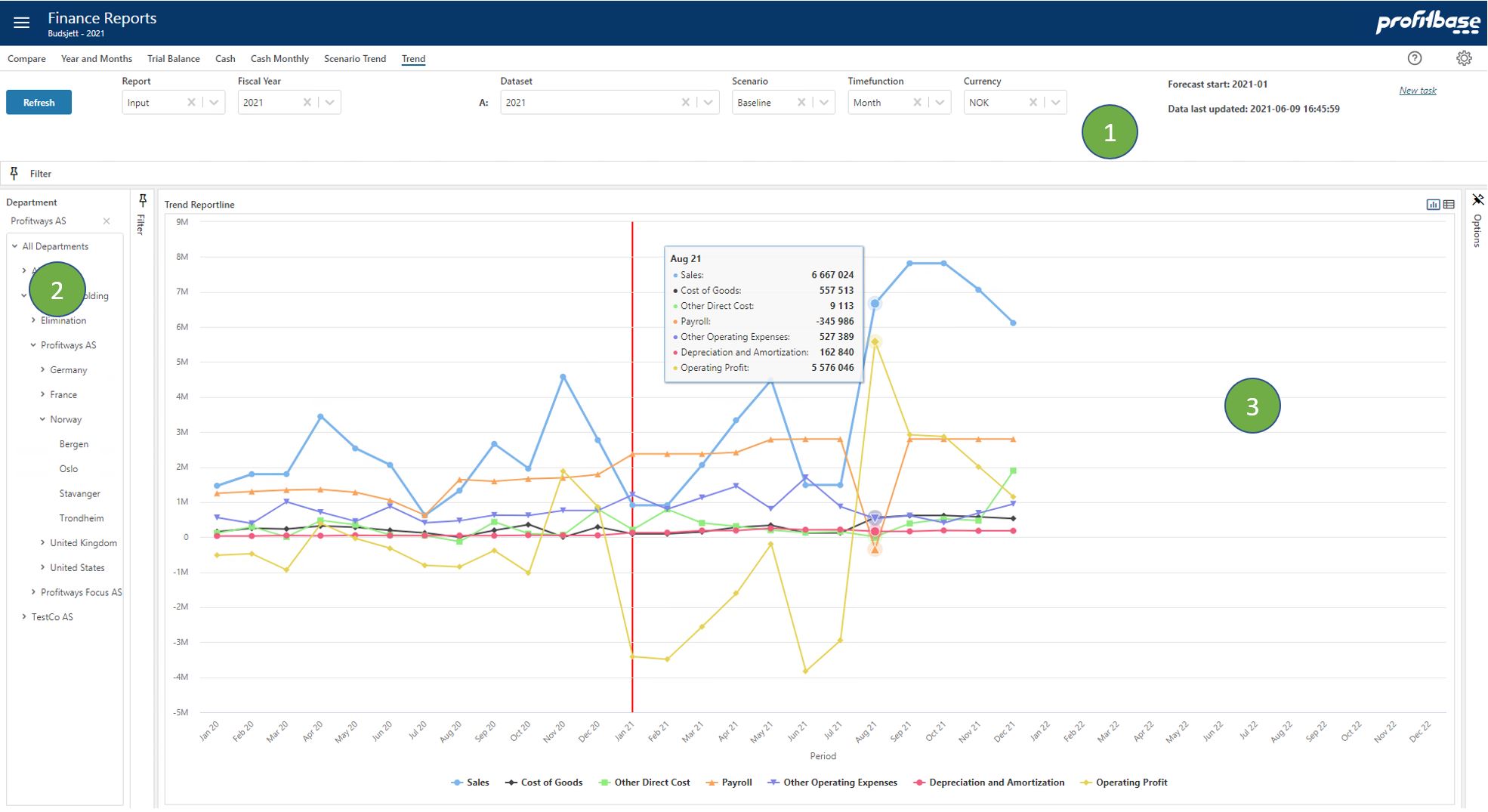Clear the Currency NOK value
This screenshot has height=812, width=1488.
click(1033, 103)
